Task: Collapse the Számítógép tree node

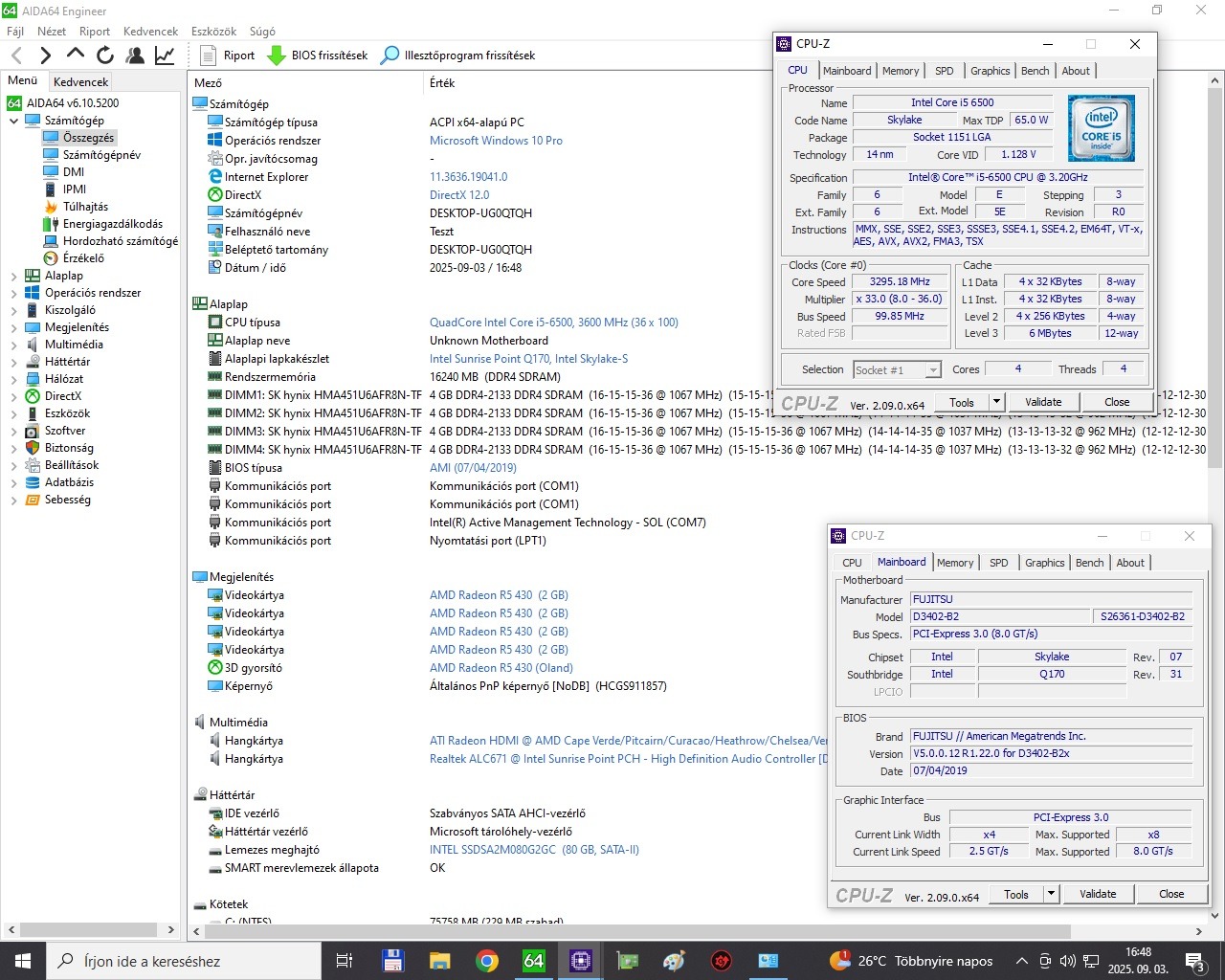Action: (x=13, y=121)
